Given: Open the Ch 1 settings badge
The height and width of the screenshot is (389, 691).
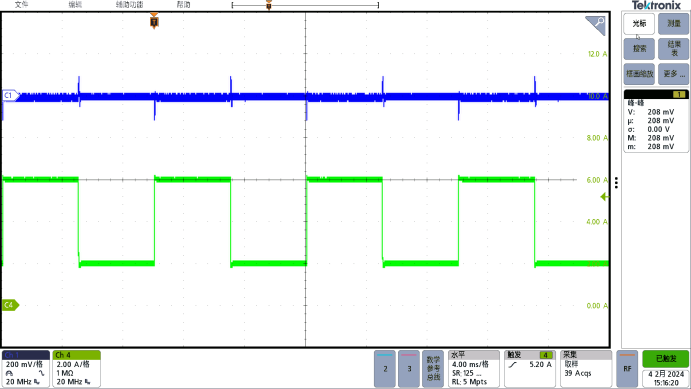Looking at the screenshot, I should pyautogui.click(x=26, y=369).
